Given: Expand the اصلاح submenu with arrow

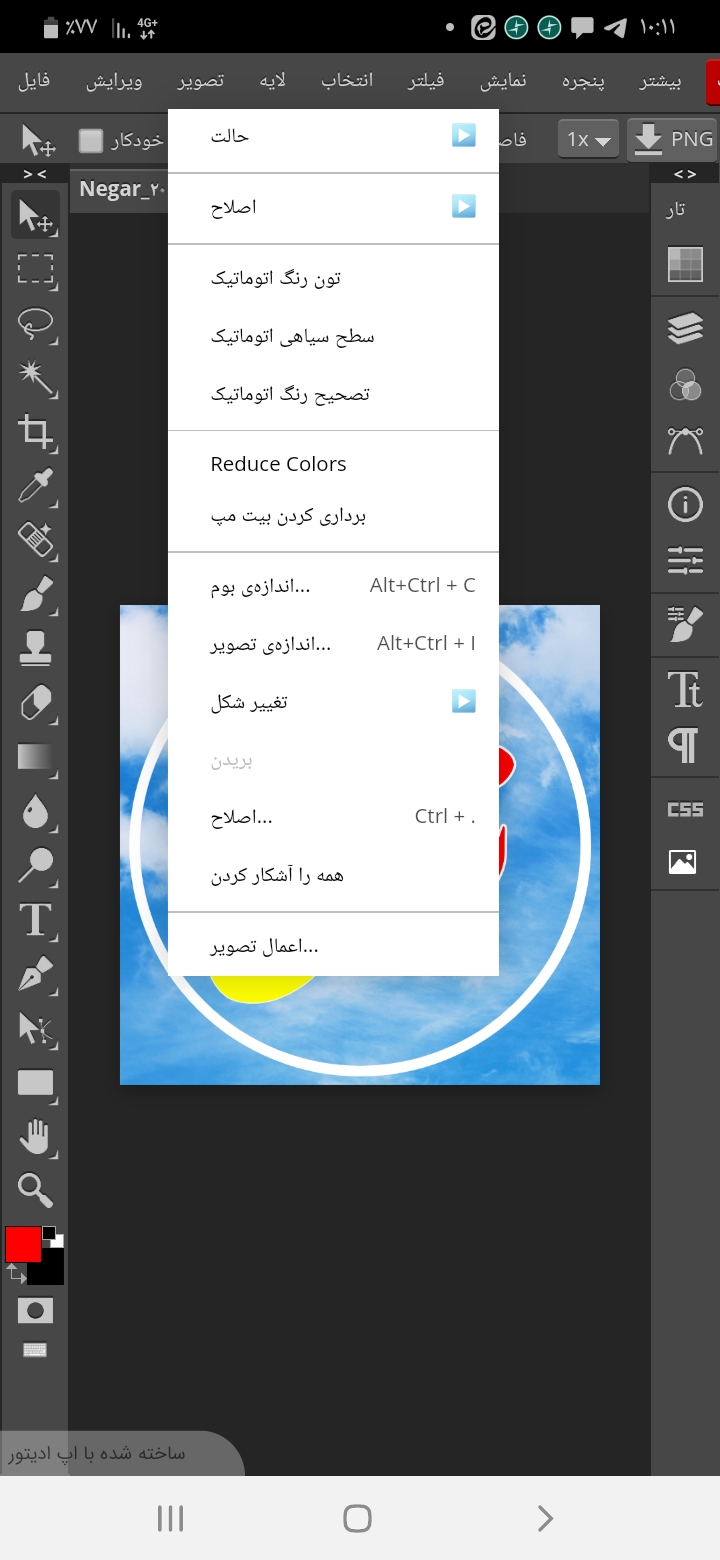Looking at the screenshot, I should click(x=333, y=207).
